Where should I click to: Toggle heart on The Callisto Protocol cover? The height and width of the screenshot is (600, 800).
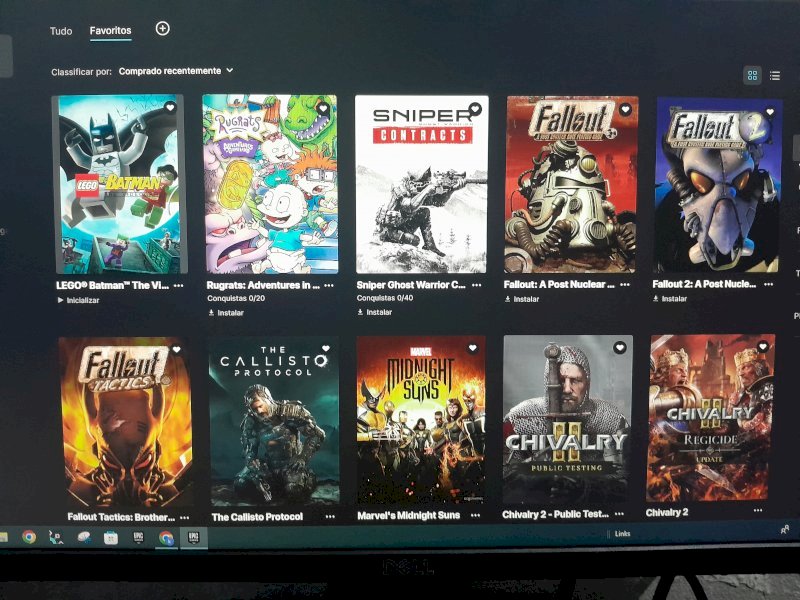coord(326,348)
